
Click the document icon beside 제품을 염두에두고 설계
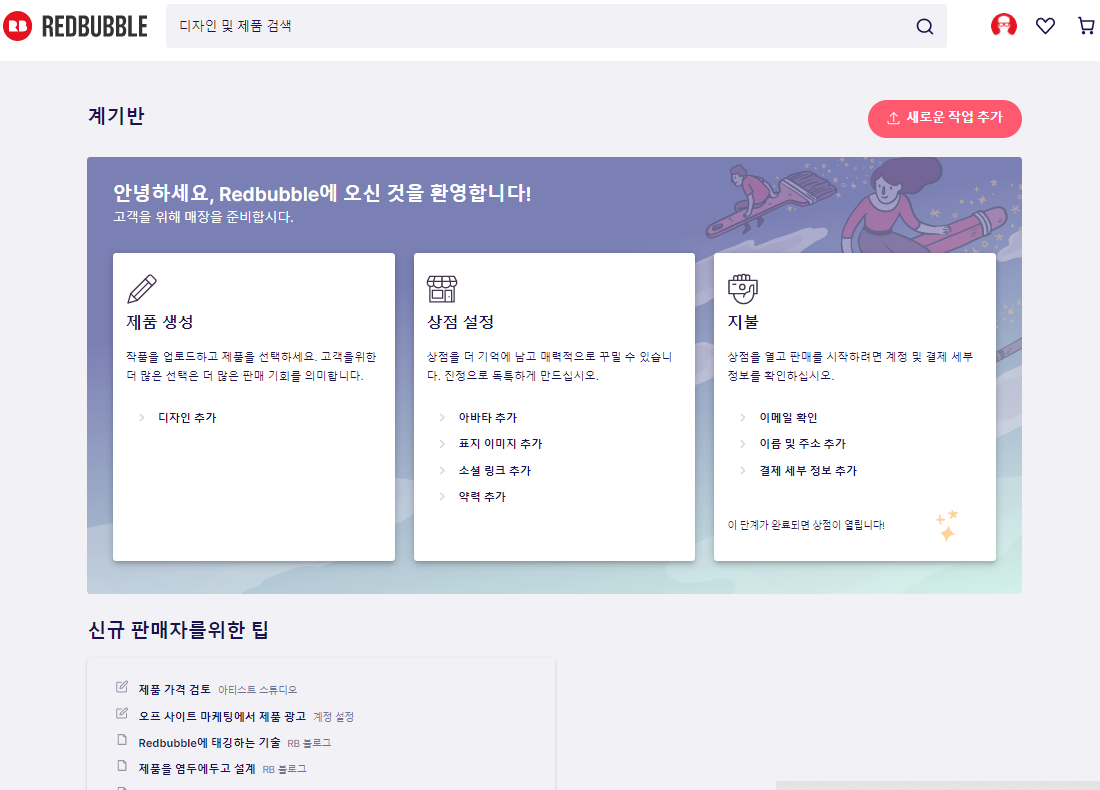(122, 765)
